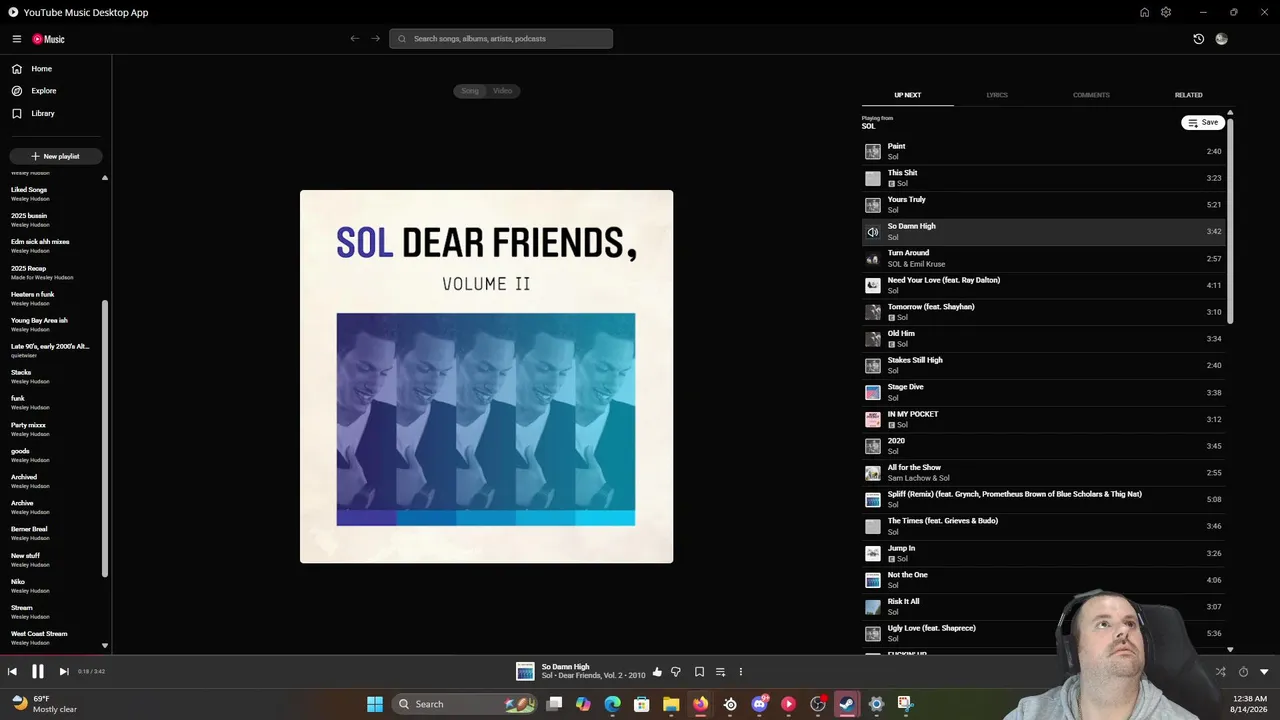Image resolution: width=1280 pixels, height=720 pixels.
Task: Click the YouTube Music logo
Action: [x=48, y=39]
